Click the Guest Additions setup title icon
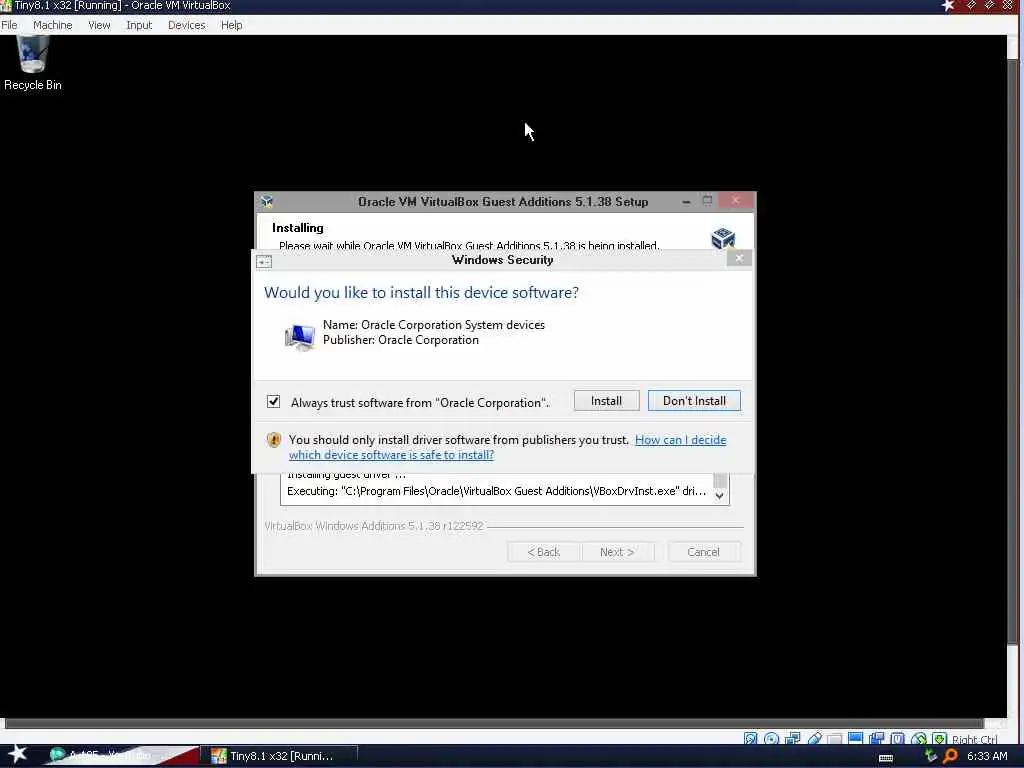 (x=267, y=201)
